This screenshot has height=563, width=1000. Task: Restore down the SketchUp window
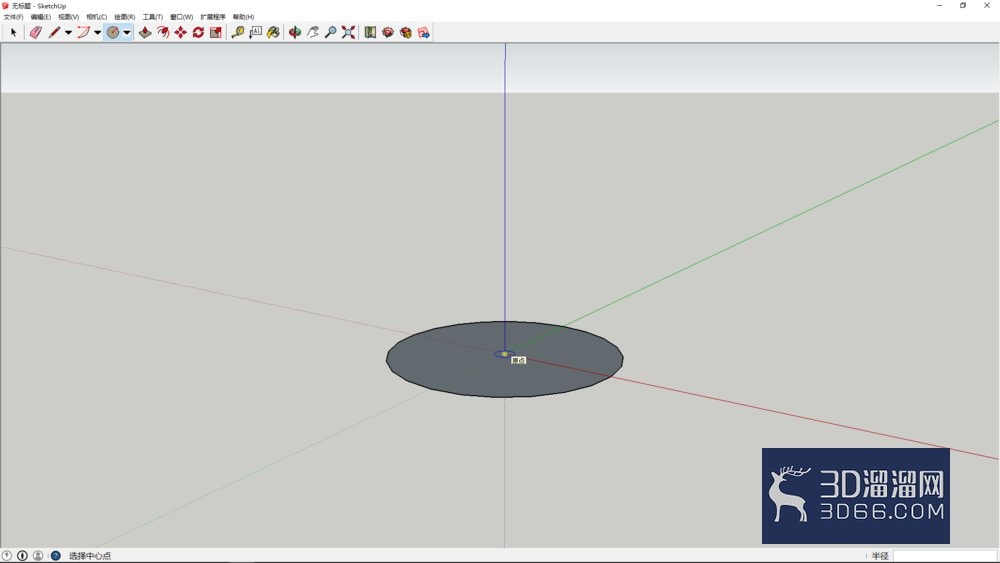coord(963,5)
